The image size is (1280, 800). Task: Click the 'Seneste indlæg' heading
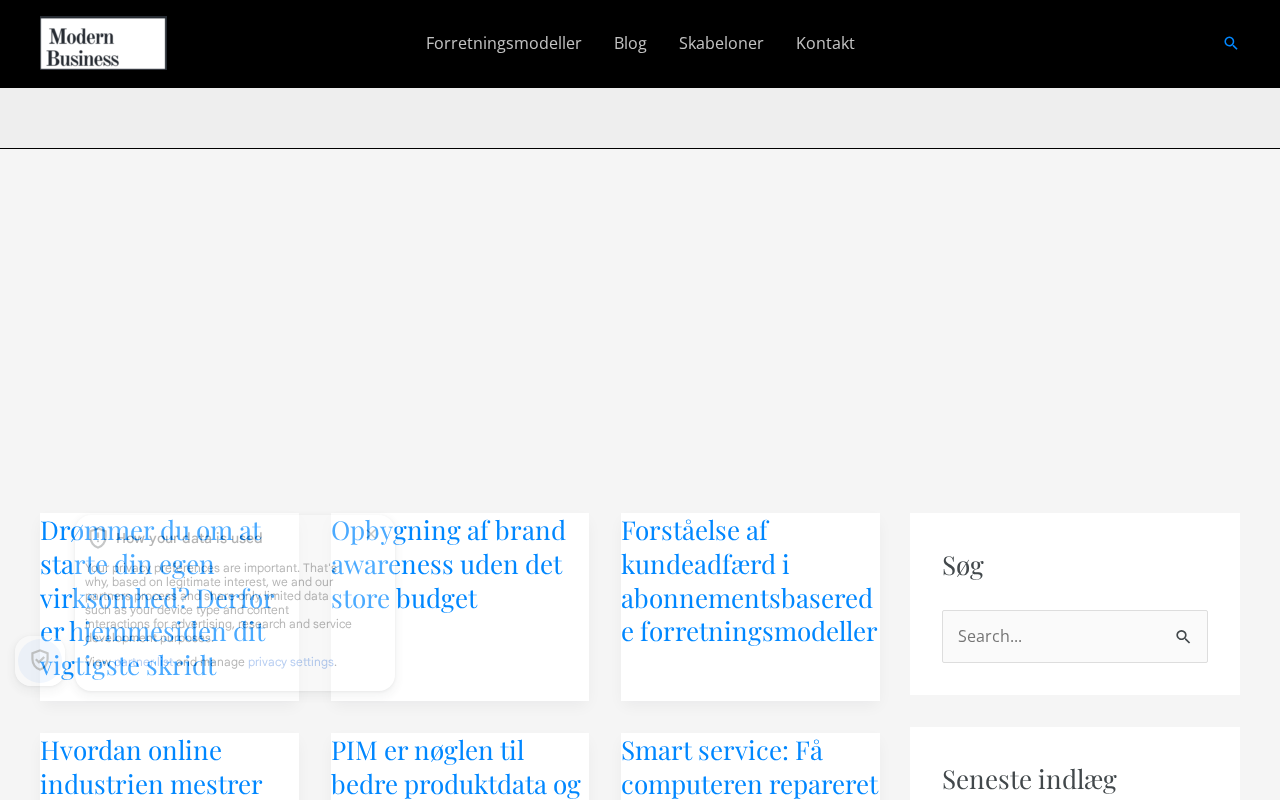tap(1029, 779)
